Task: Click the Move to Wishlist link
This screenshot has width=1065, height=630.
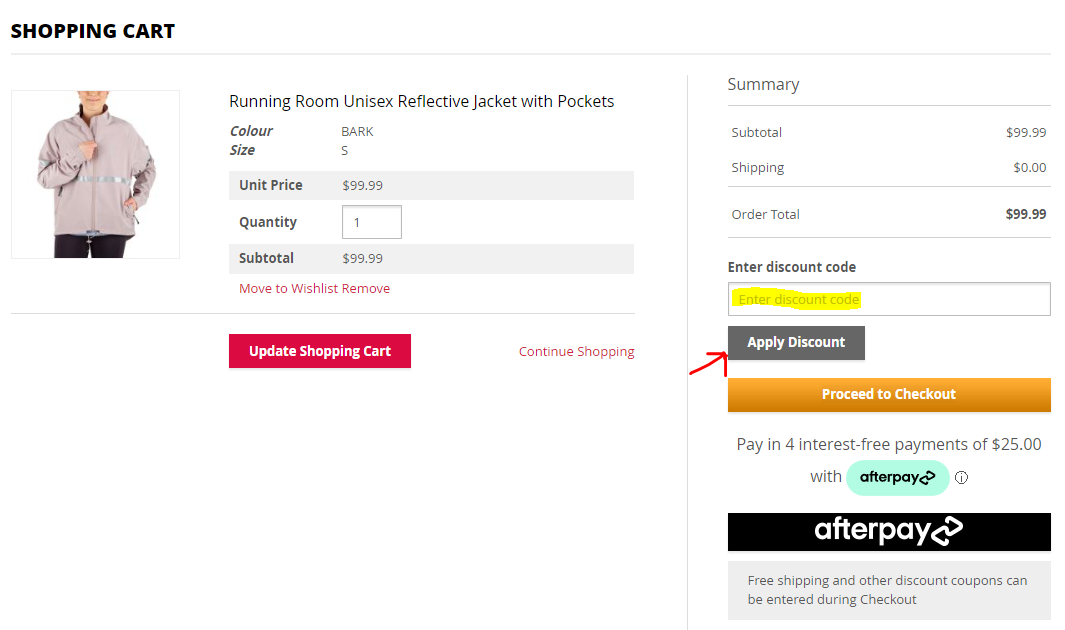Action: pos(289,289)
